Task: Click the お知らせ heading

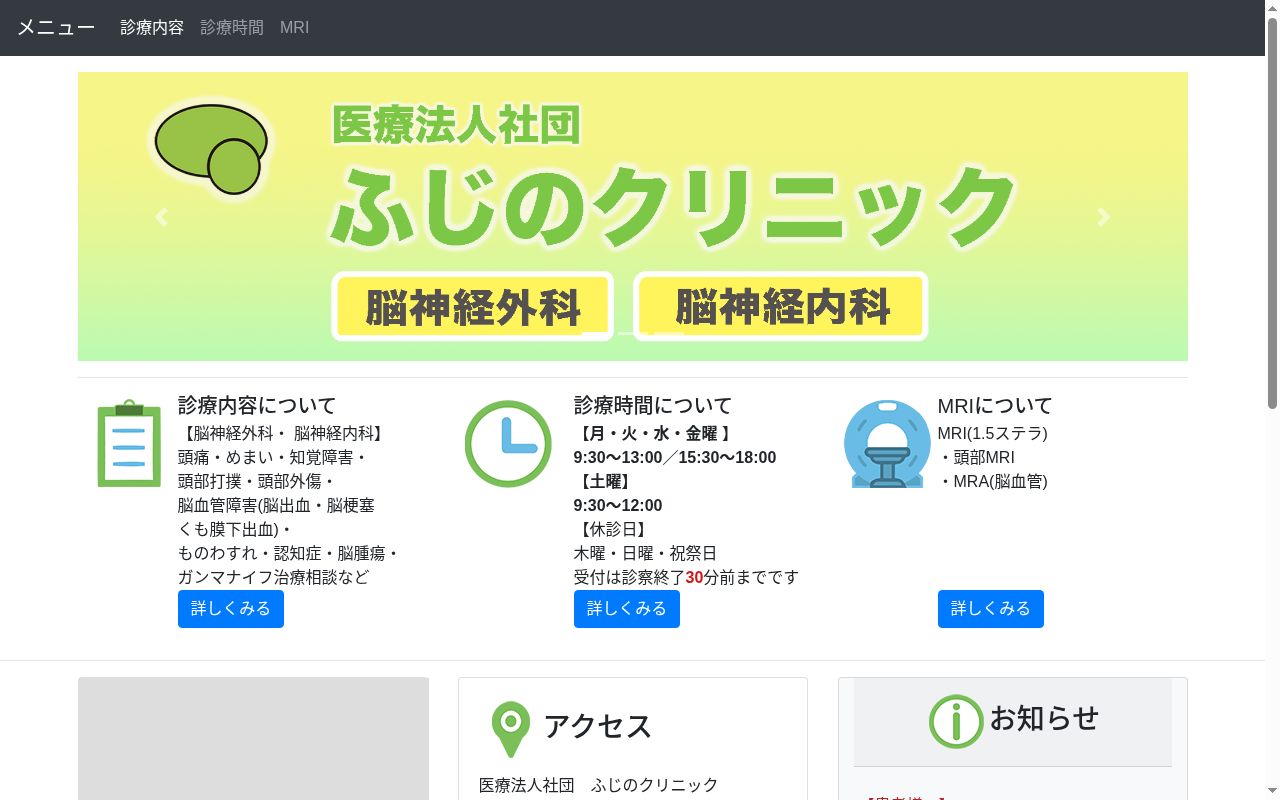Action: pos(1044,718)
